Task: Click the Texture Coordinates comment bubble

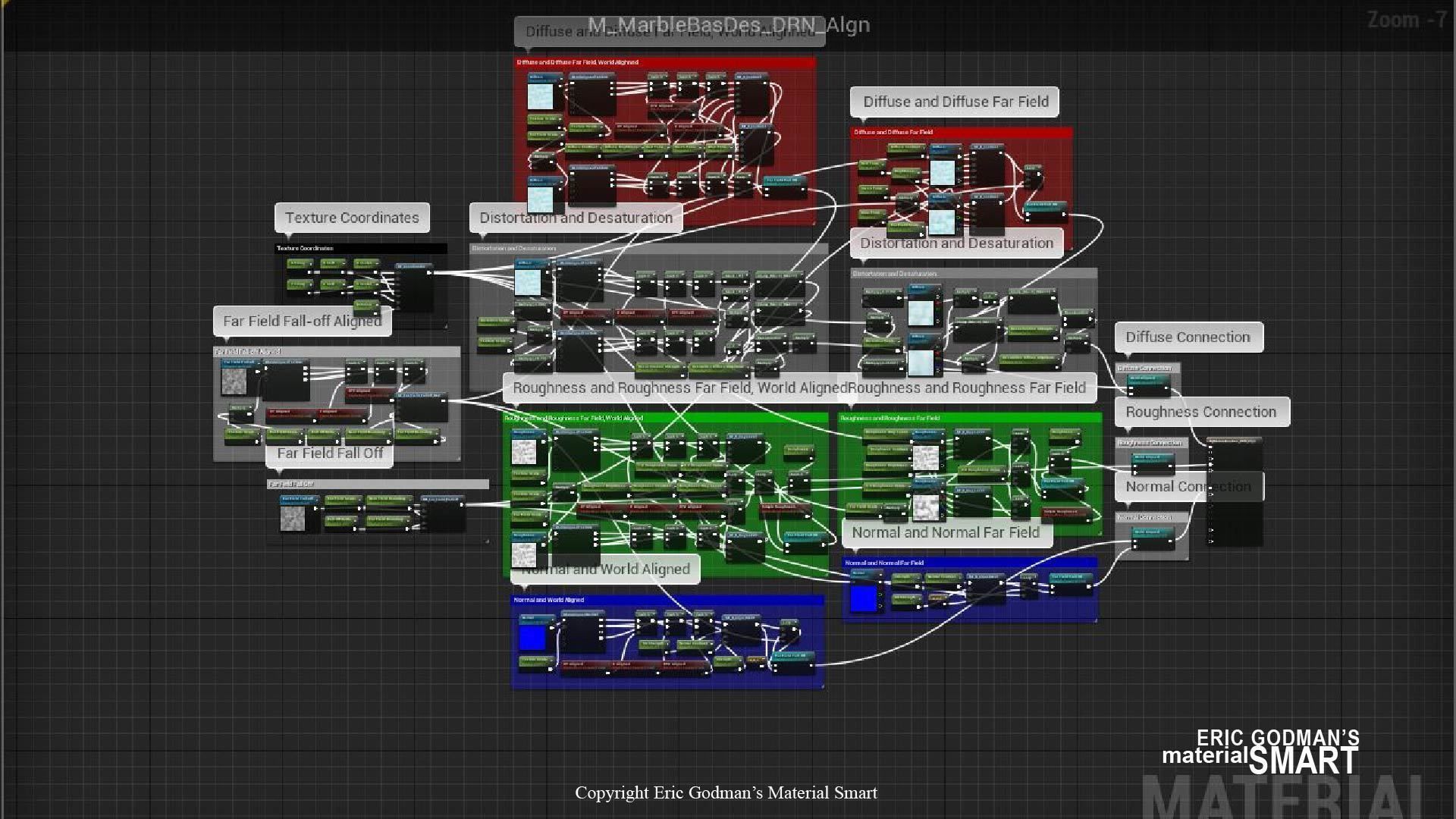Action: (x=352, y=218)
